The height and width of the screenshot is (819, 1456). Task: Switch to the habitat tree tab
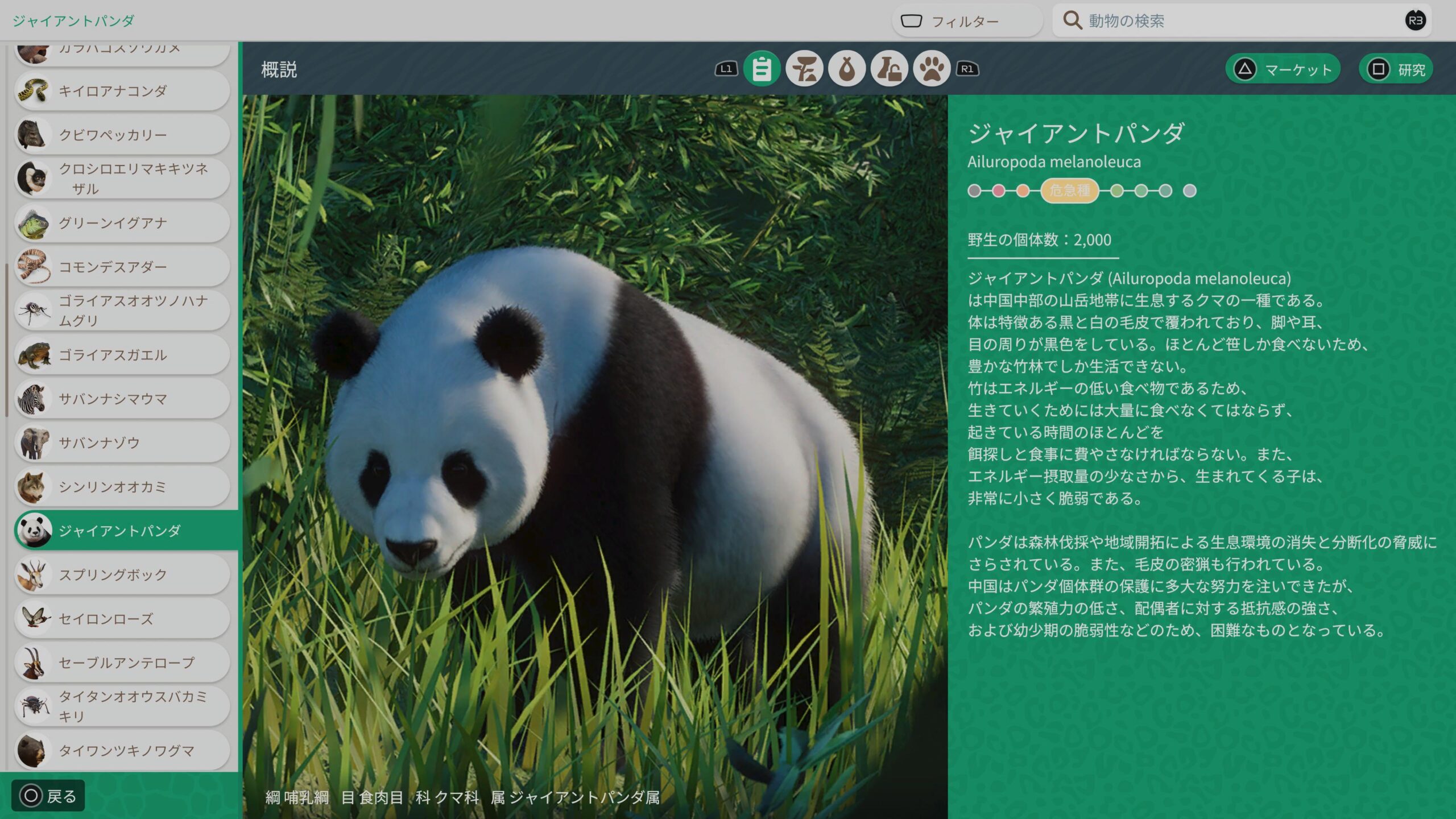(x=804, y=69)
